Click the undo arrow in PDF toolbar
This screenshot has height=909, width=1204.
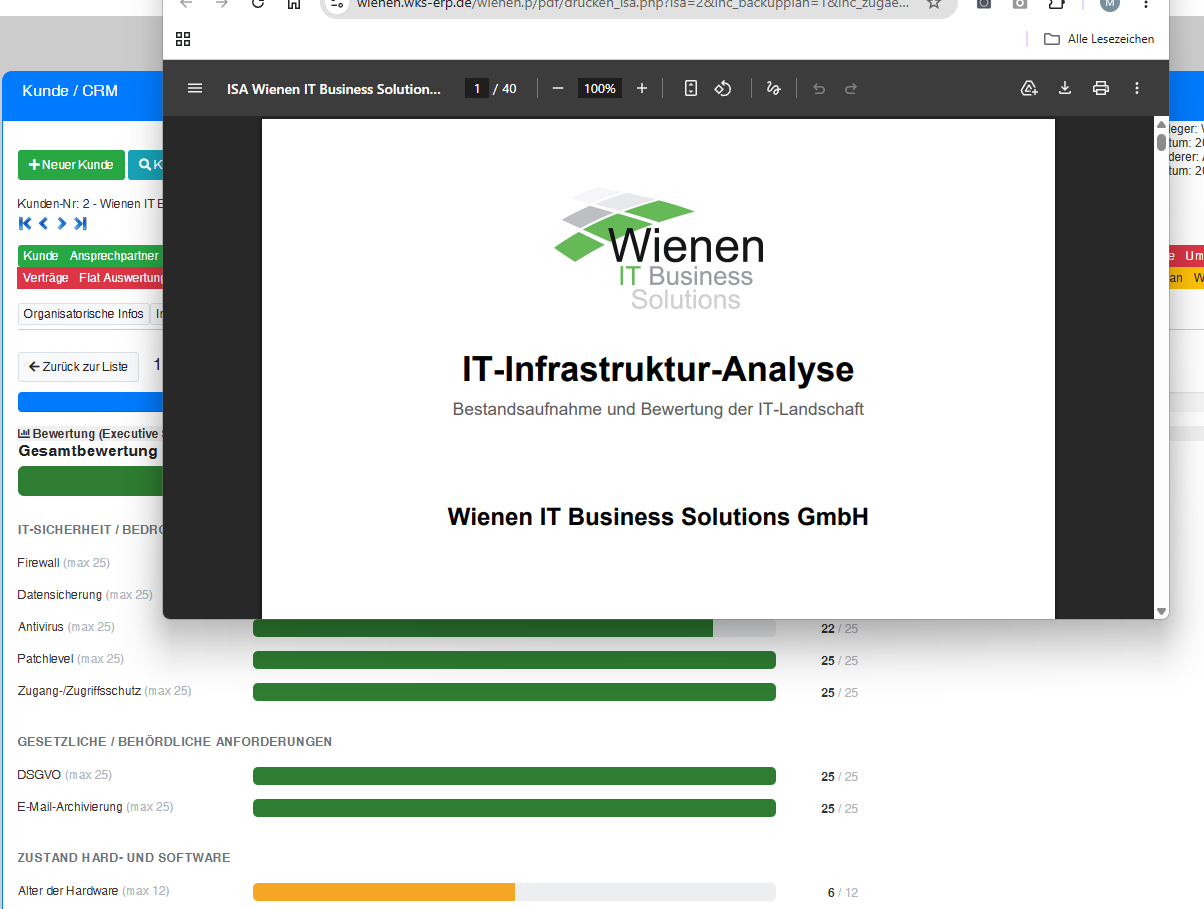point(819,88)
